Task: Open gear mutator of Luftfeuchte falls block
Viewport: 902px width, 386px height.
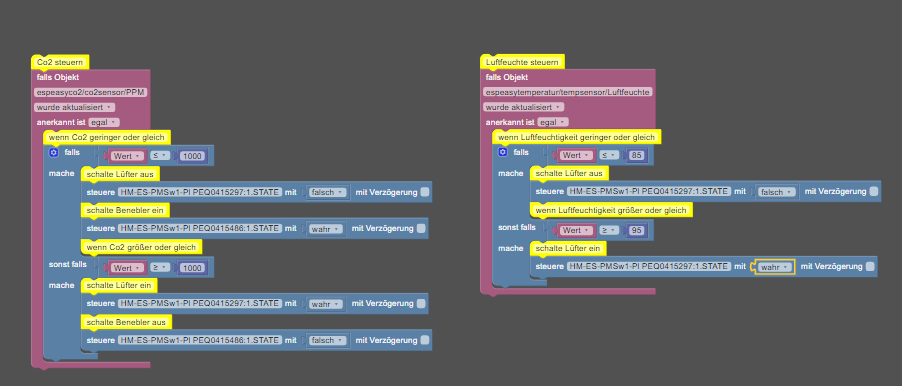Action: click(503, 152)
